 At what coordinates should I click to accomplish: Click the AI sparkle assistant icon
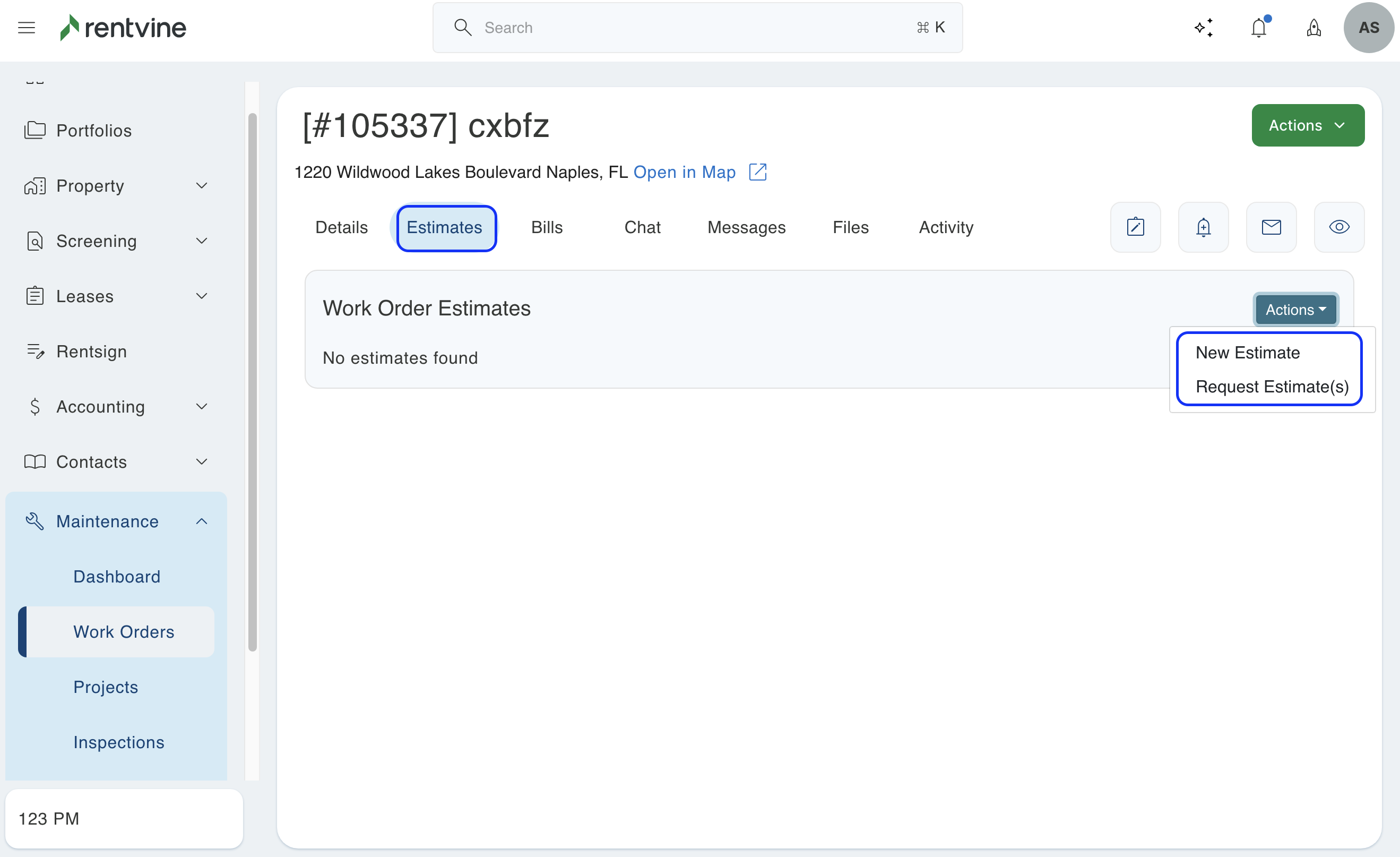click(1204, 27)
